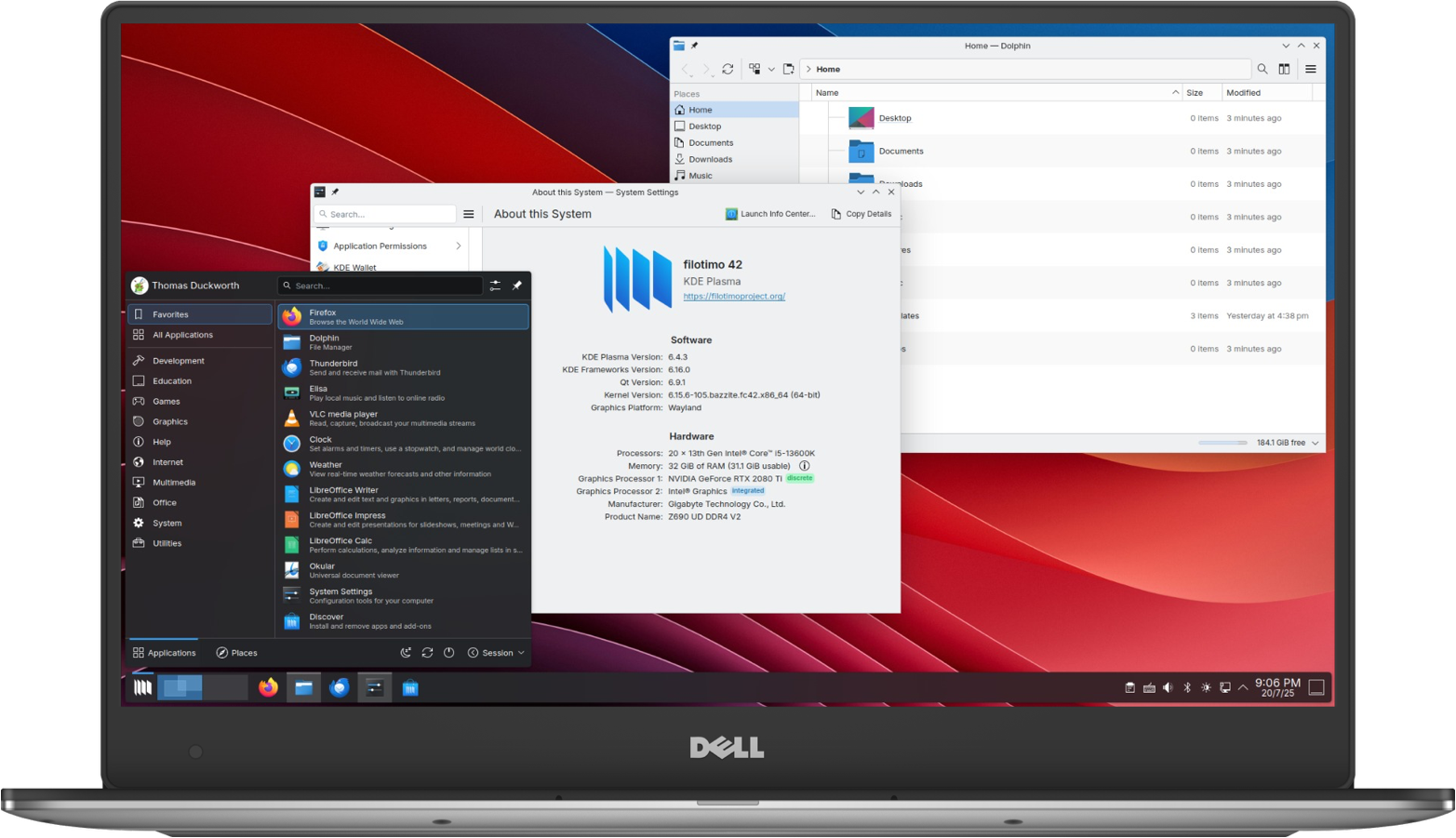Click the launcher search field
The height and width of the screenshot is (838, 1456).
click(380, 286)
